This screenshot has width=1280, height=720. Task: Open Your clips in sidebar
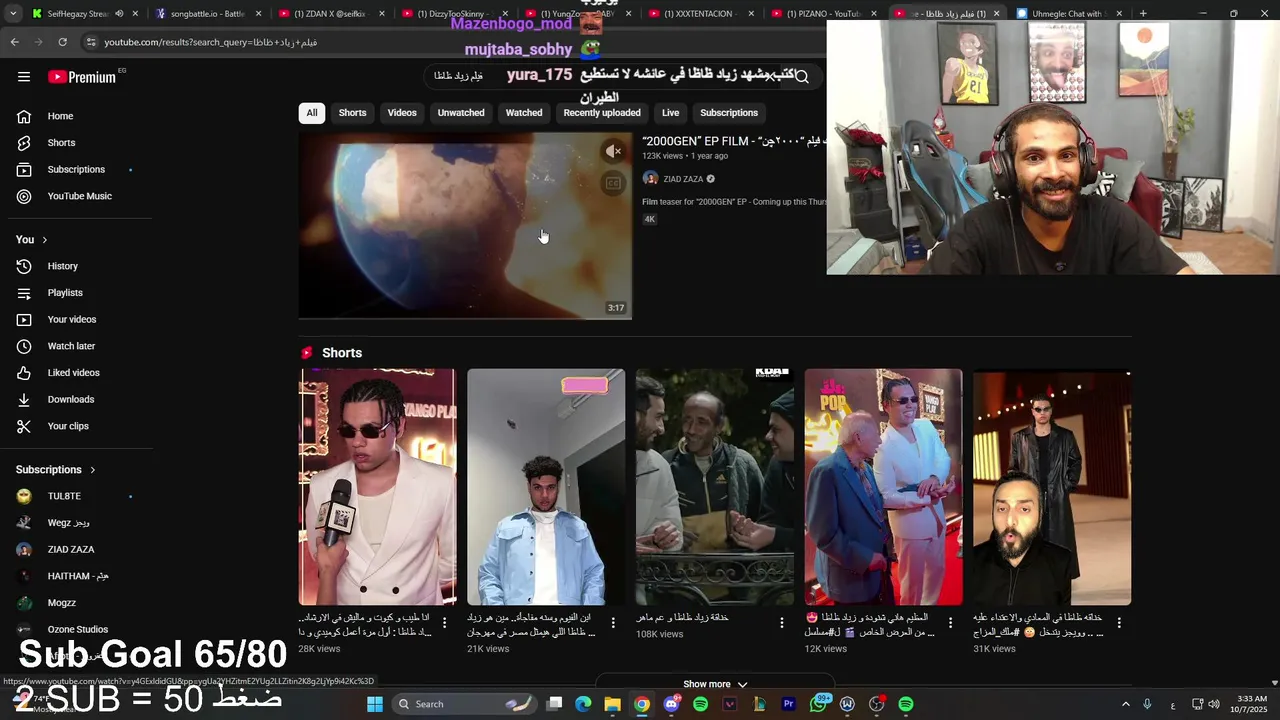click(68, 426)
